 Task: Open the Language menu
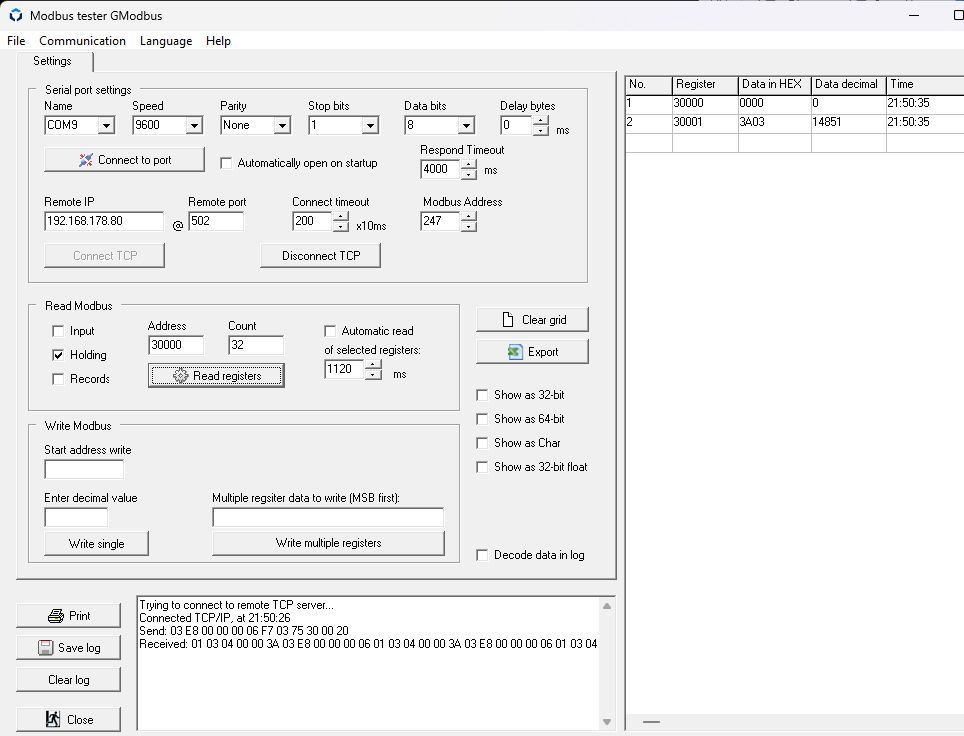165,41
